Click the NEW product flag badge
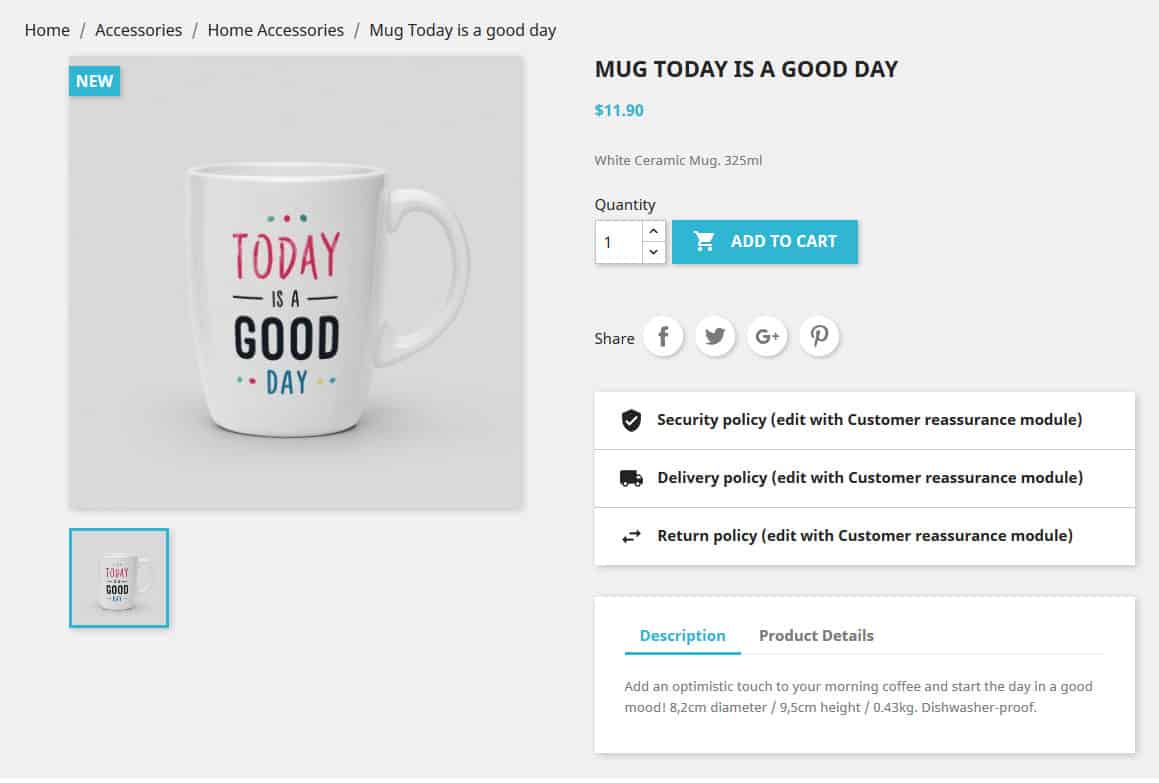Image resolution: width=1159 pixels, height=783 pixels. (x=95, y=81)
